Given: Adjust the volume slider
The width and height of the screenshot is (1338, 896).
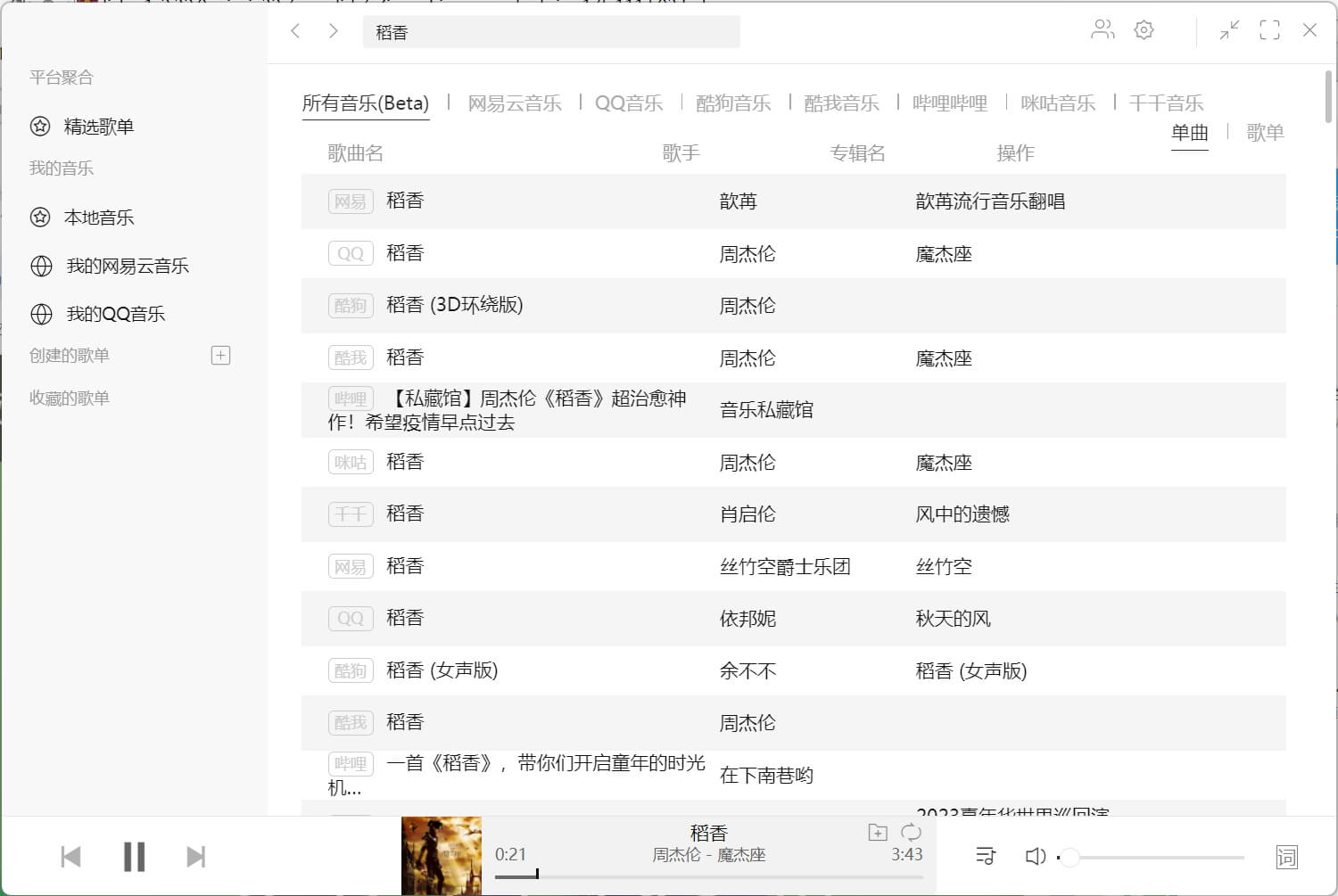Looking at the screenshot, I should coord(1151,858).
